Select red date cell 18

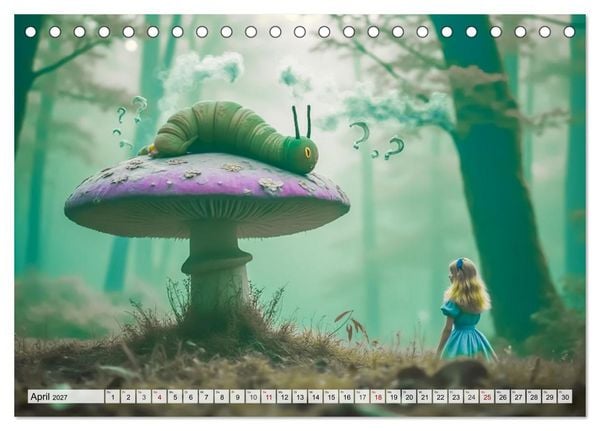click(x=378, y=397)
